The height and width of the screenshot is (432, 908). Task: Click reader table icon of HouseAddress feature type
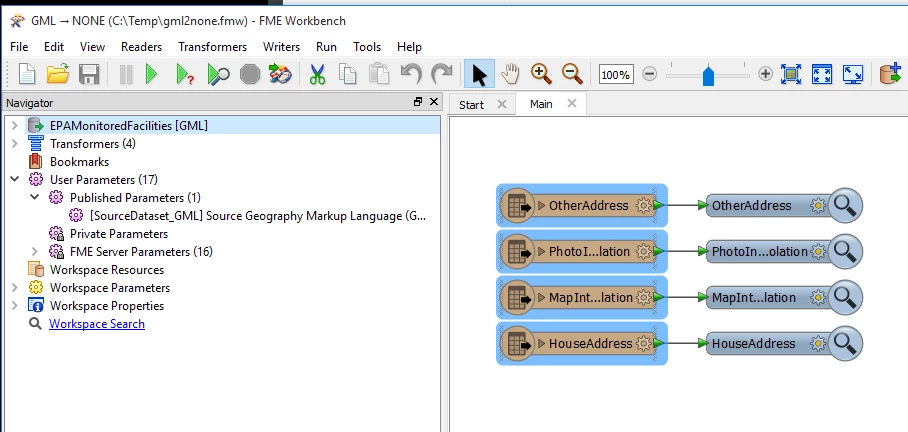tap(518, 343)
